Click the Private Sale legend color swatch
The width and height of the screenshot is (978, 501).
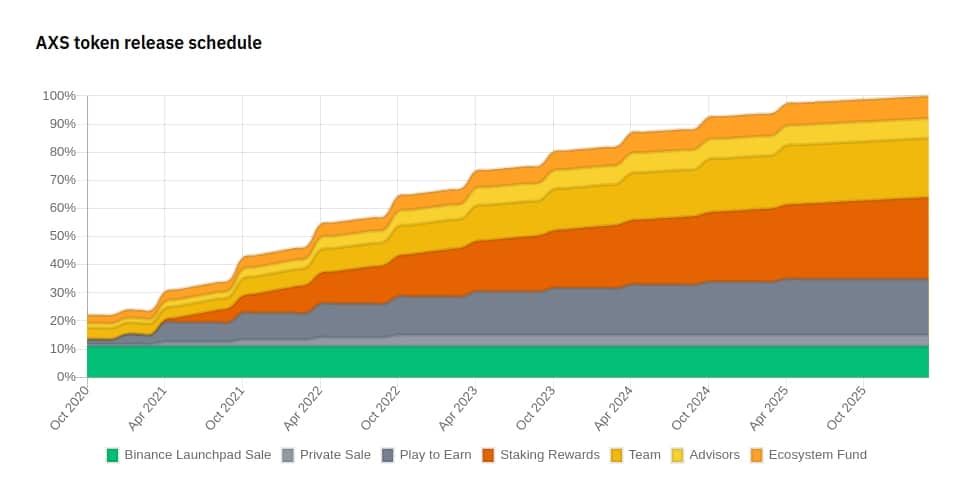[288, 455]
